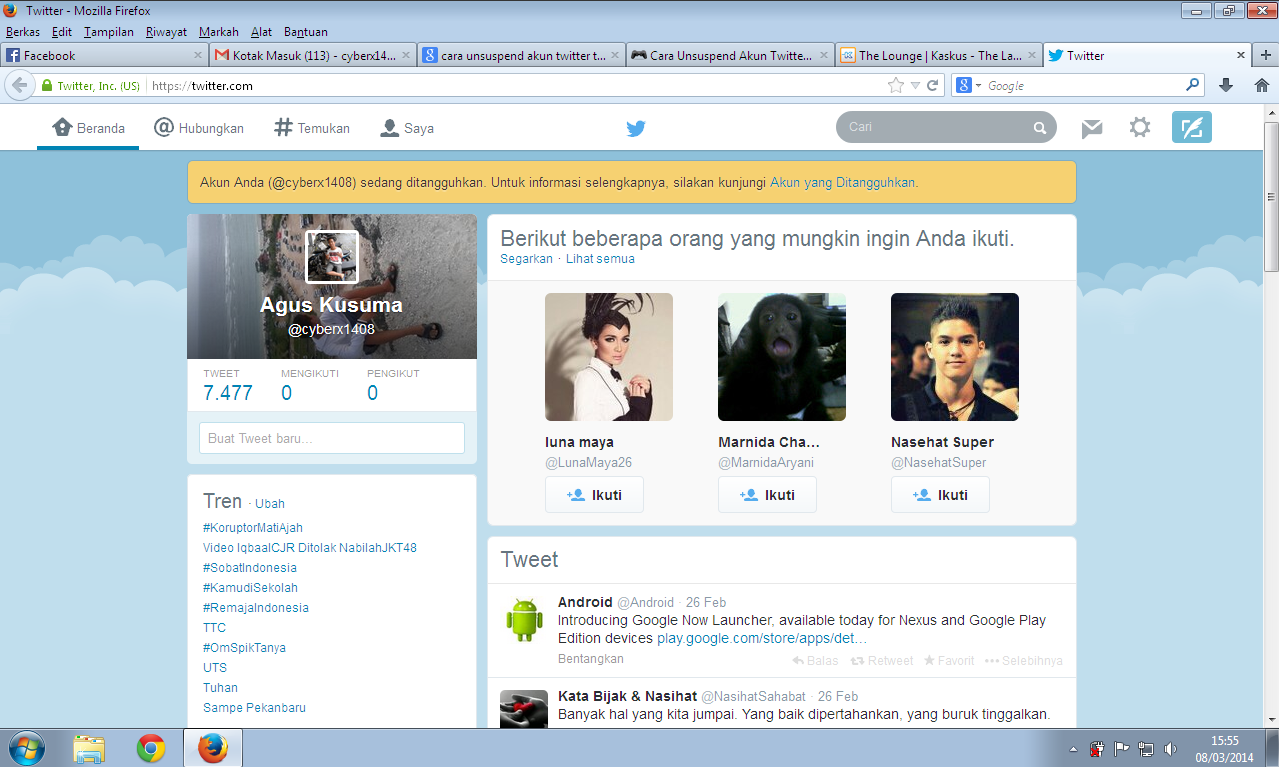Switch to The Lounge Kaskus tab
This screenshot has height=767, width=1279.
coord(938,56)
